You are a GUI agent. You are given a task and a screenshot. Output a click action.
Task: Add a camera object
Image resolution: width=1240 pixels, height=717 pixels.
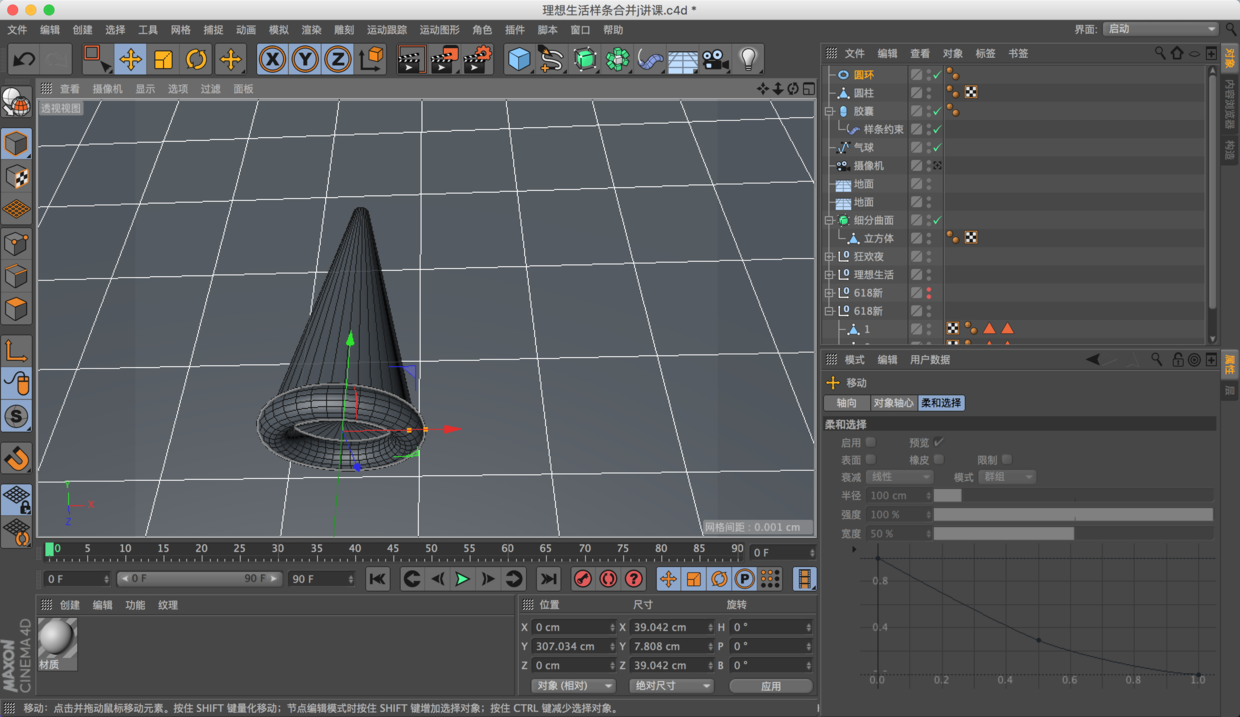tap(715, 60)
